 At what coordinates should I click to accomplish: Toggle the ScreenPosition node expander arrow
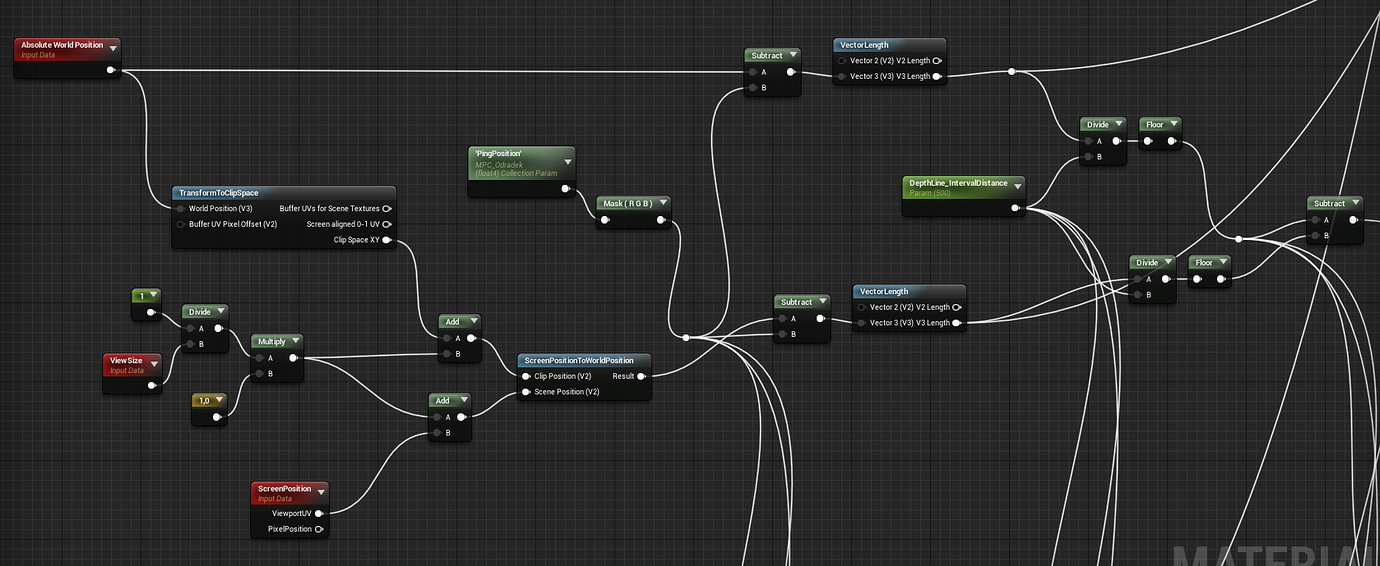[x=321, y=490]
